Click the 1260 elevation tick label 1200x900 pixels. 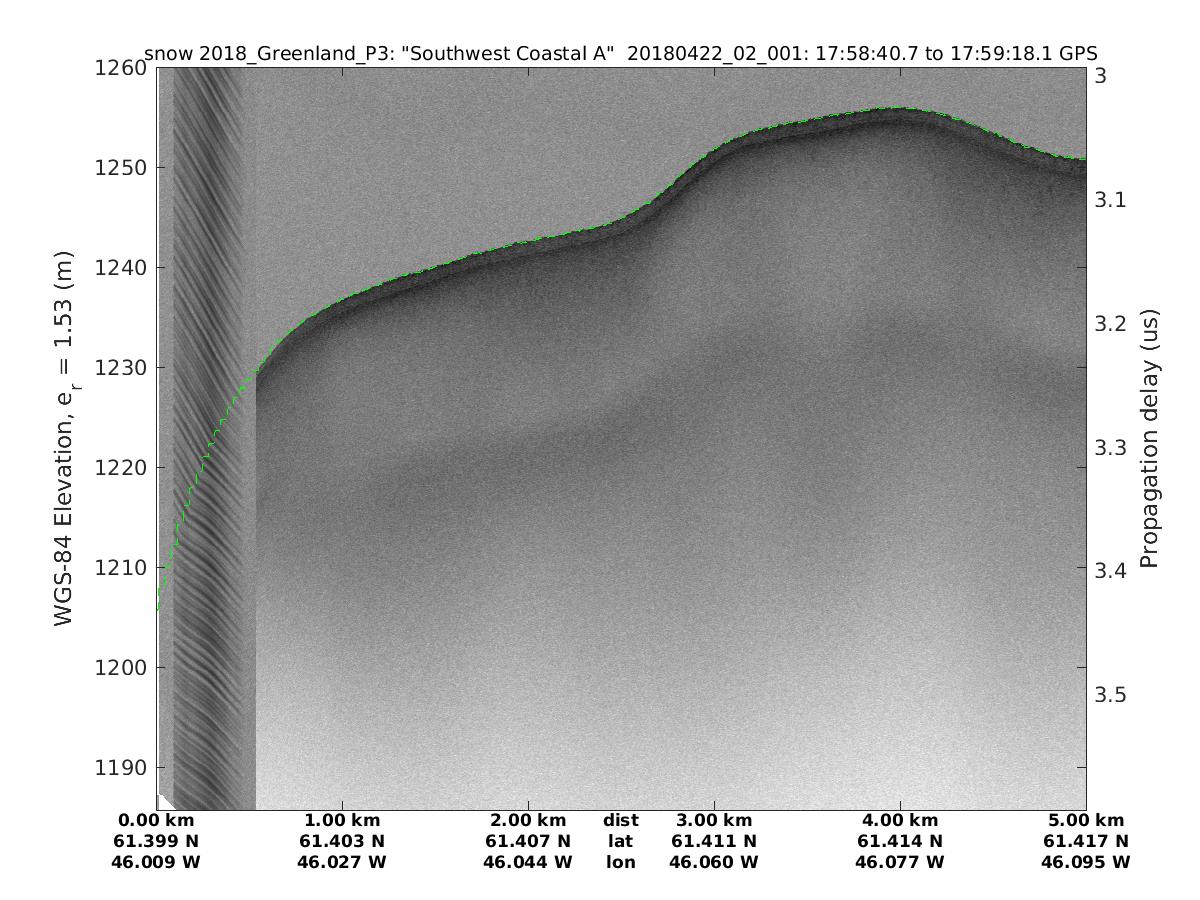point(120,68)
